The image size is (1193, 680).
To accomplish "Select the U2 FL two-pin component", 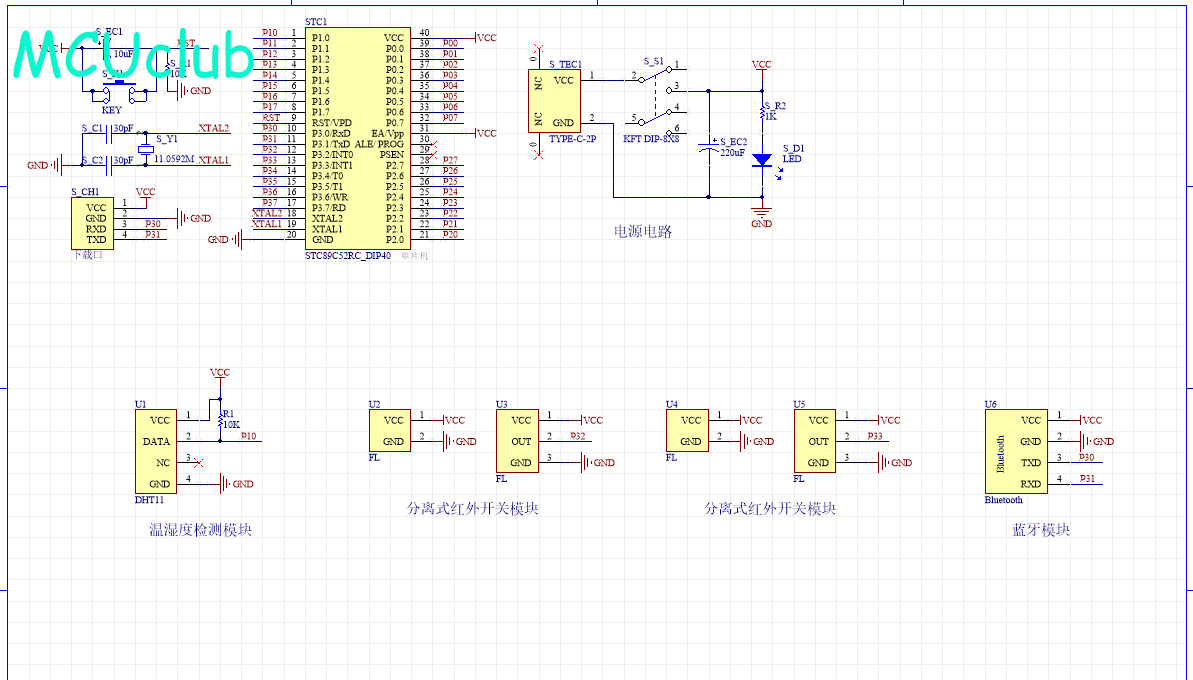I will (x=393, y=431).
